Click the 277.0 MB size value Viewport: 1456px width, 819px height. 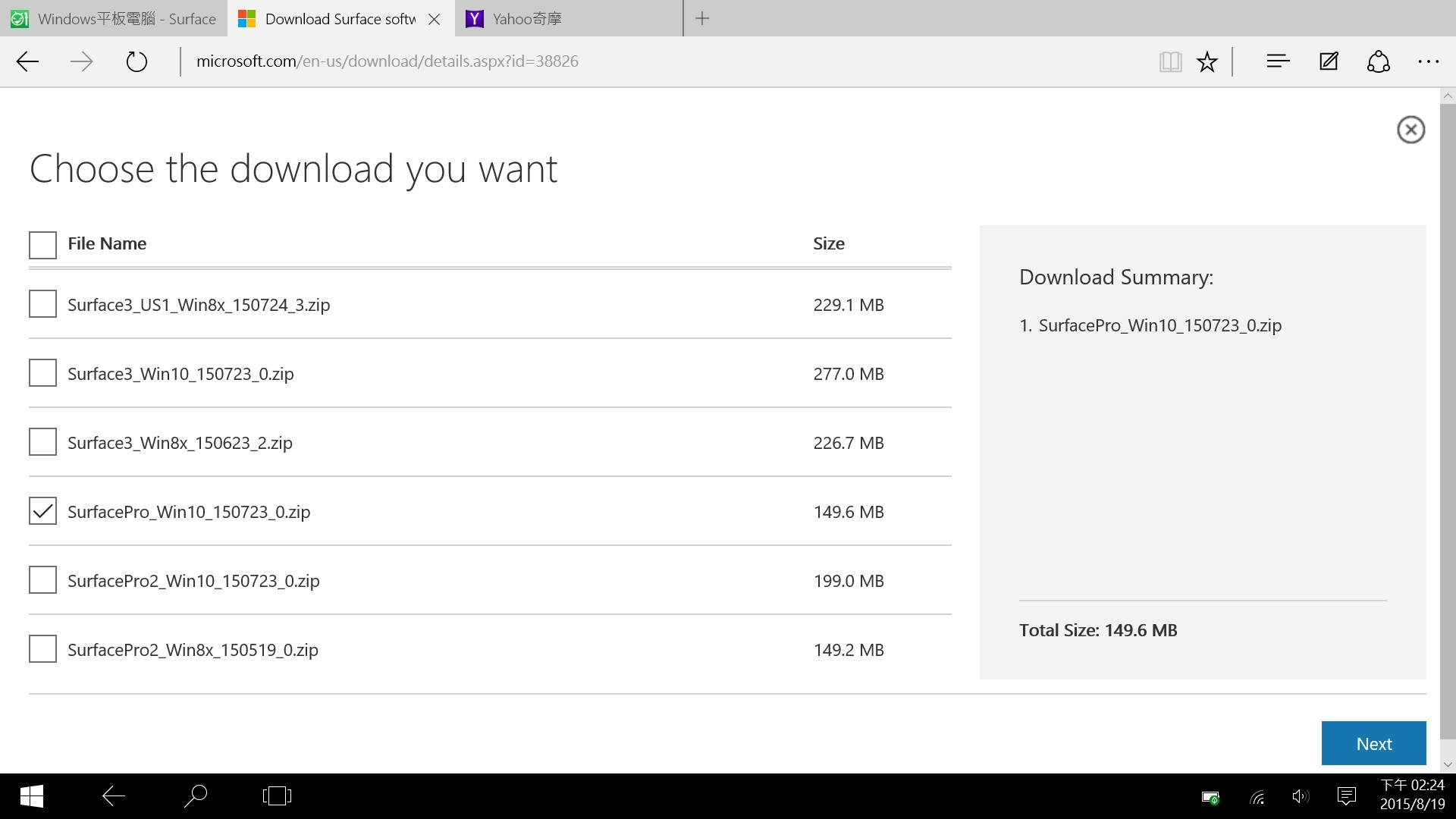pos(849,374)
